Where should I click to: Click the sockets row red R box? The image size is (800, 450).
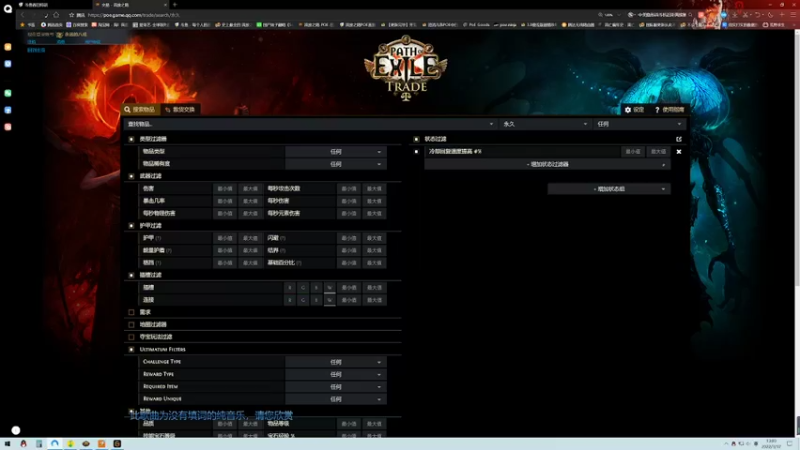(290, 288)
